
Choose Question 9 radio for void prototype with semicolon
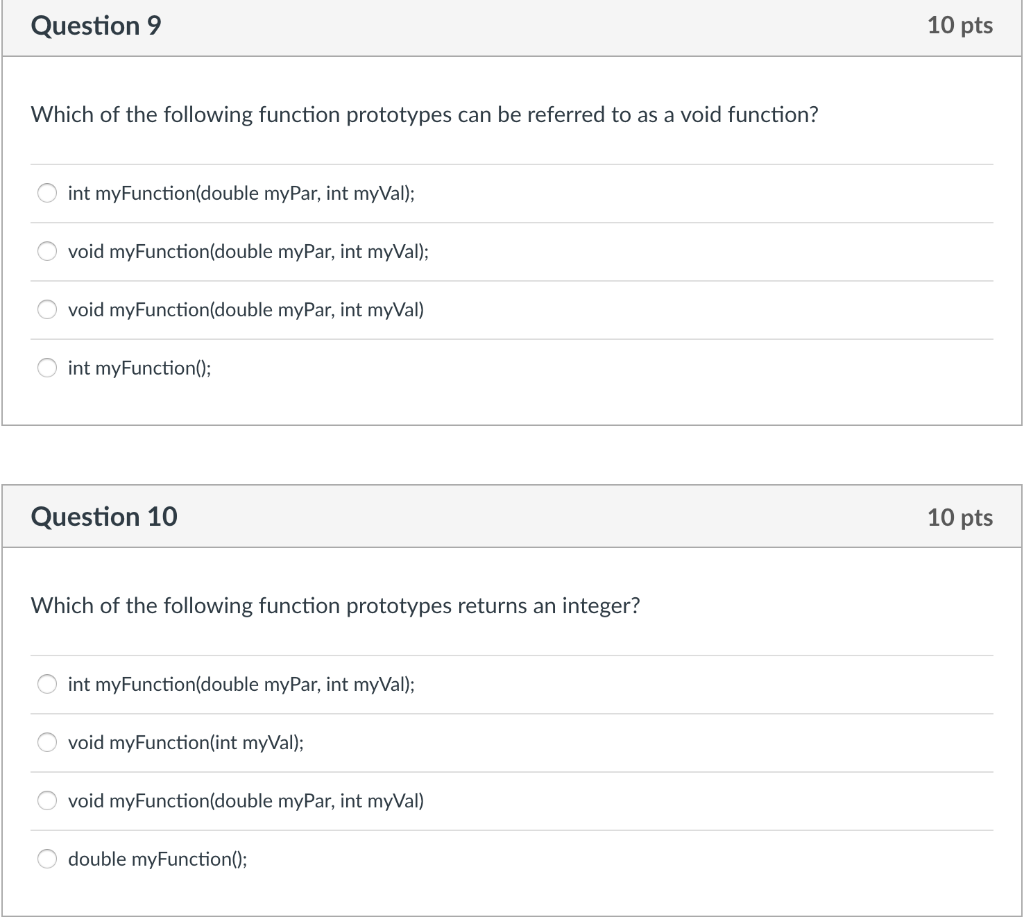point(47,252)
